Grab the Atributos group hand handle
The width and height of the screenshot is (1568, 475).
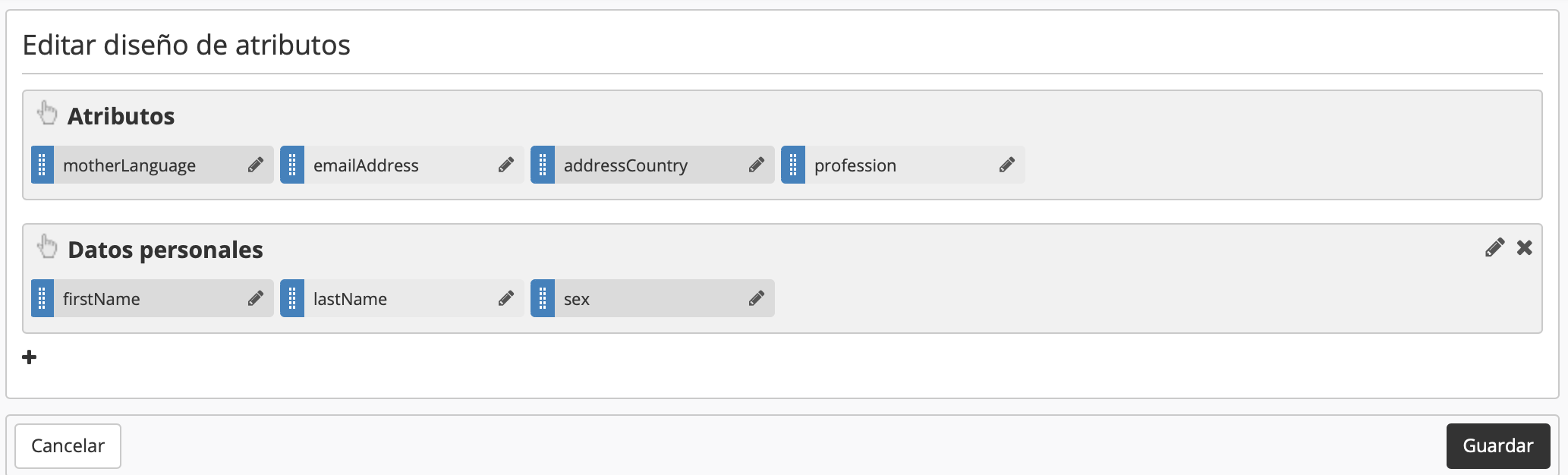pos(47,113)
